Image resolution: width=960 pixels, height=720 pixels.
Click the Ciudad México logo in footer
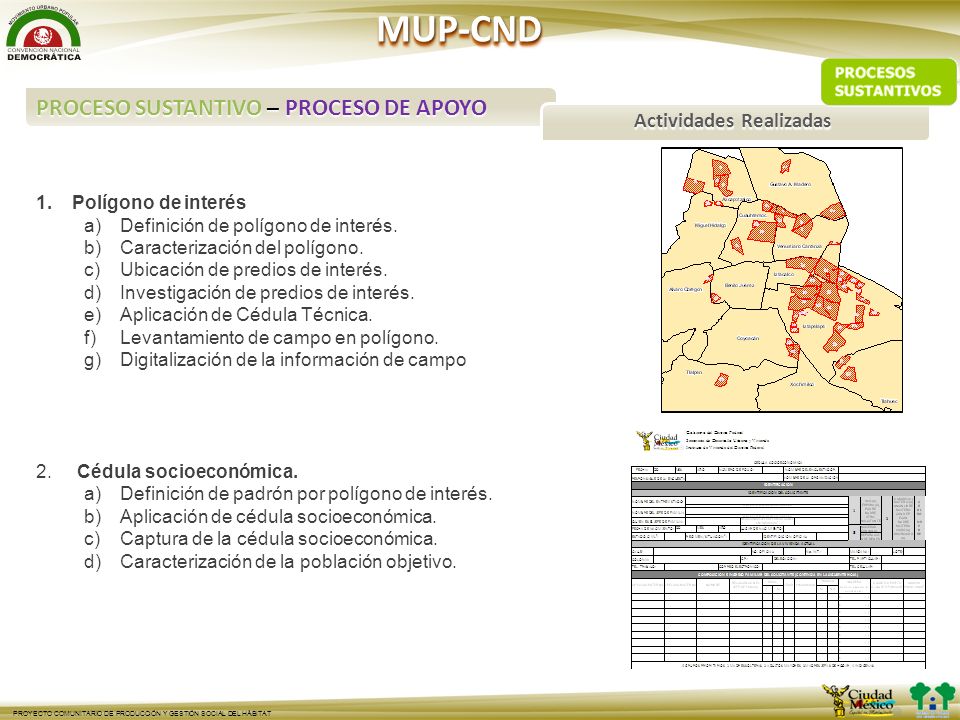click(860, 700)
